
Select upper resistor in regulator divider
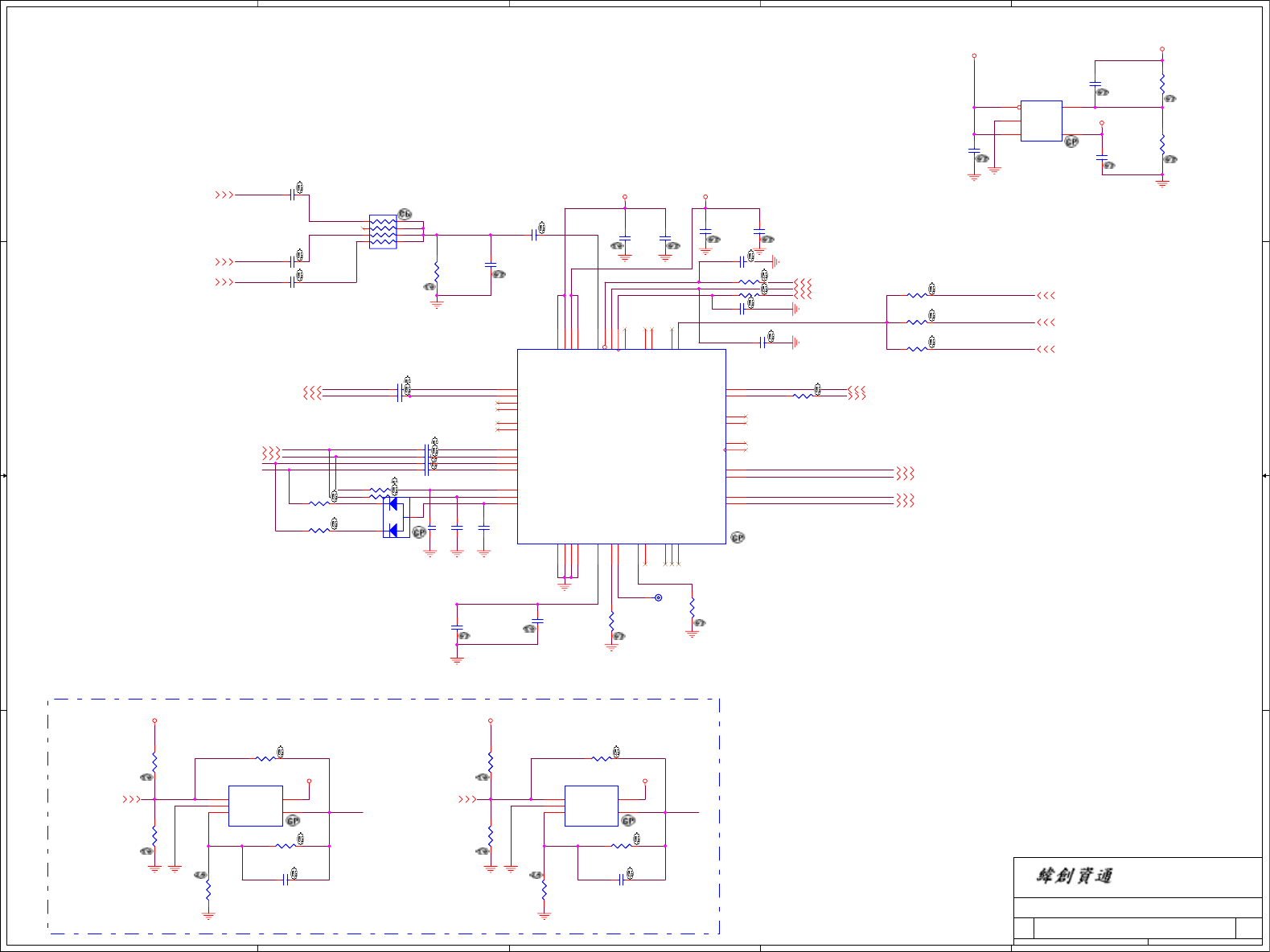[x=1162, y=83]
